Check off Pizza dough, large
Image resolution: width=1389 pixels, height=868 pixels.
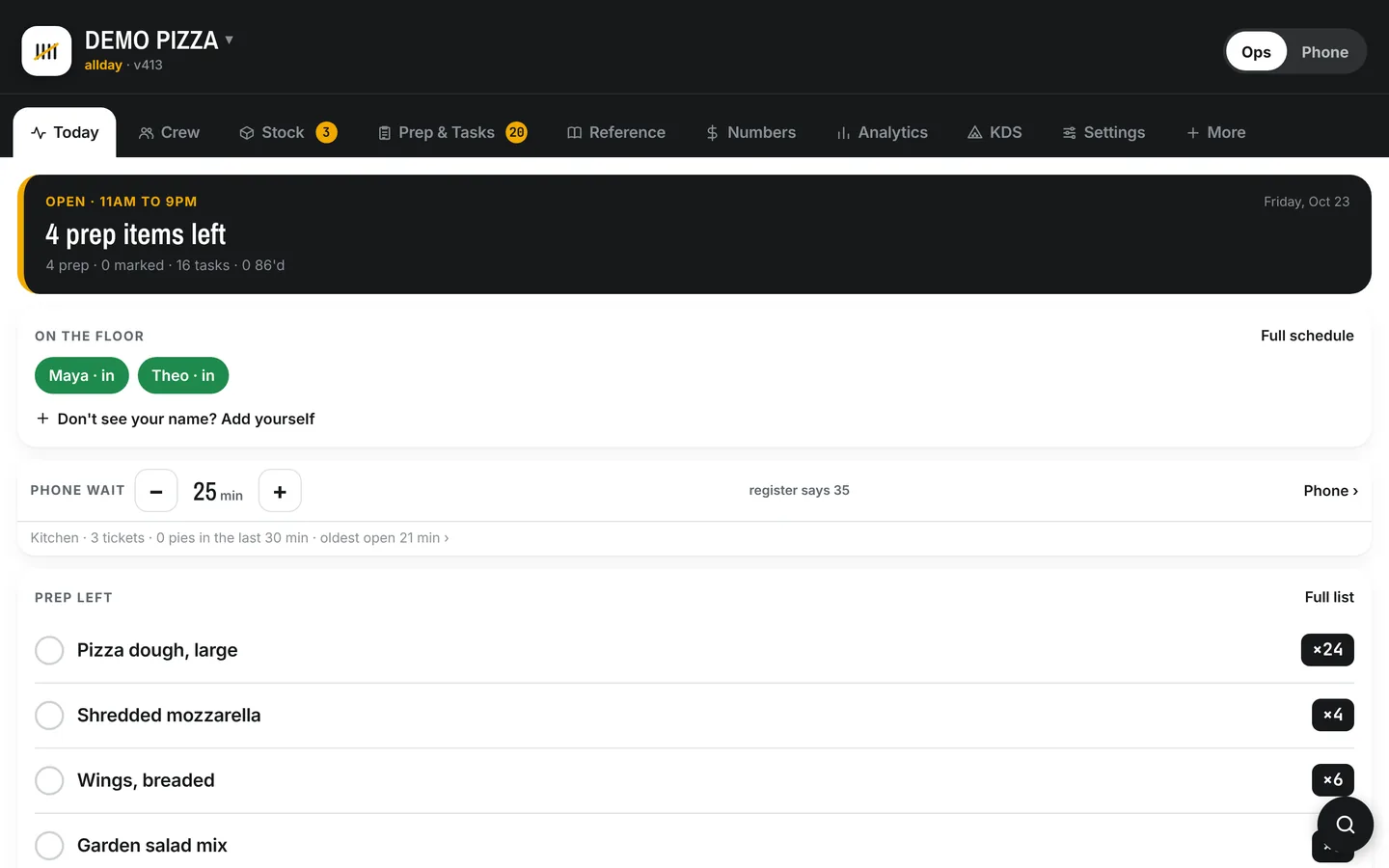click(x=49, y=650)
